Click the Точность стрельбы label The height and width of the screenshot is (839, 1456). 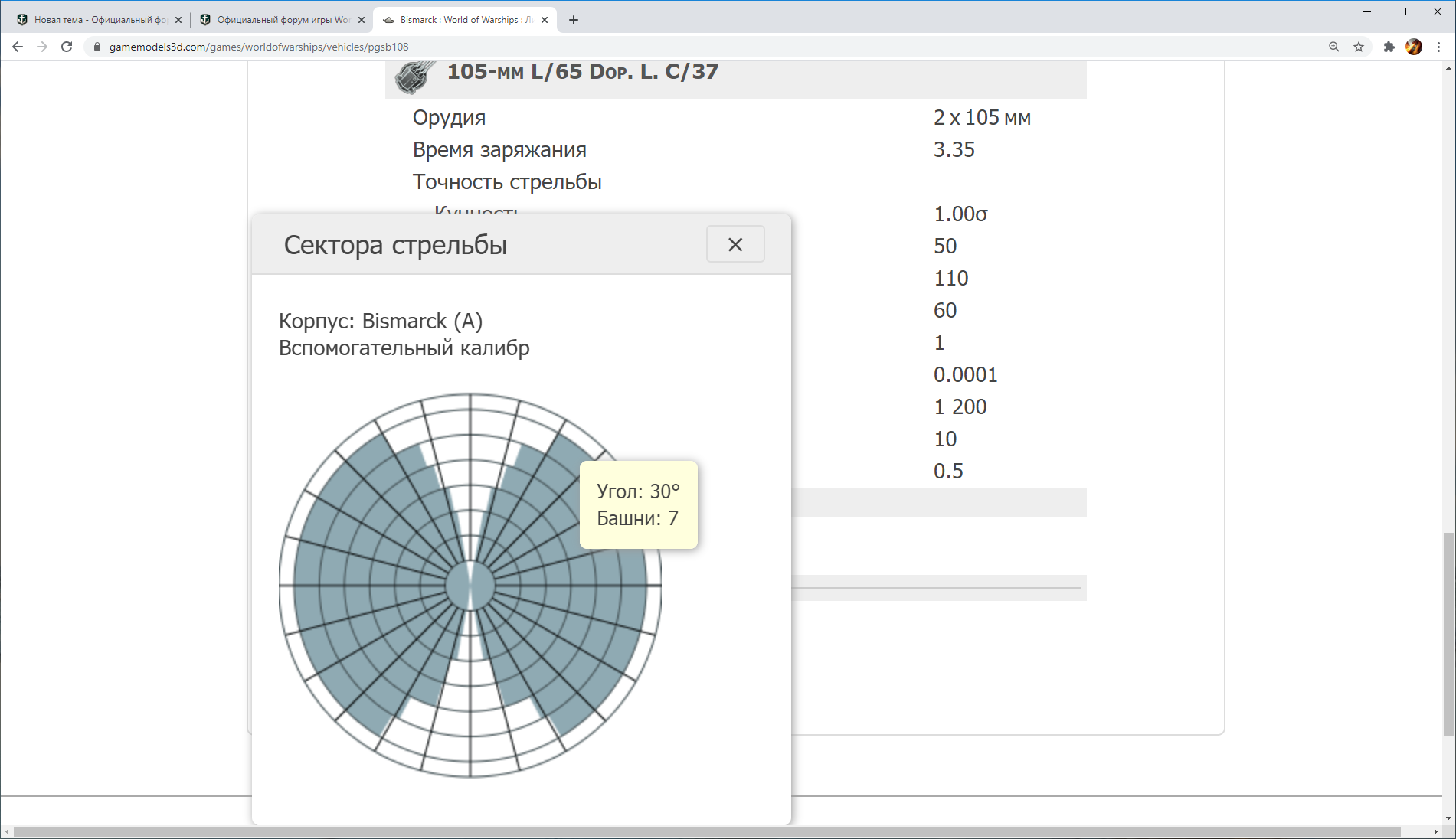pyautogui.click(x=507, y=181)
